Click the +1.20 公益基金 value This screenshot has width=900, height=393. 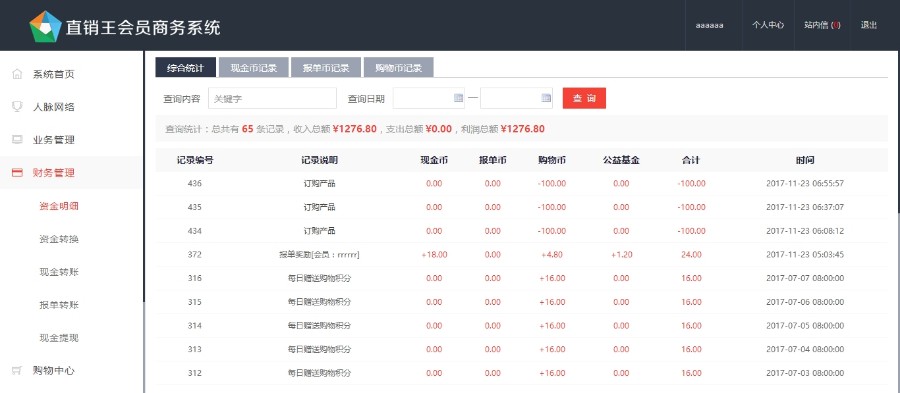tap(621, 254)
